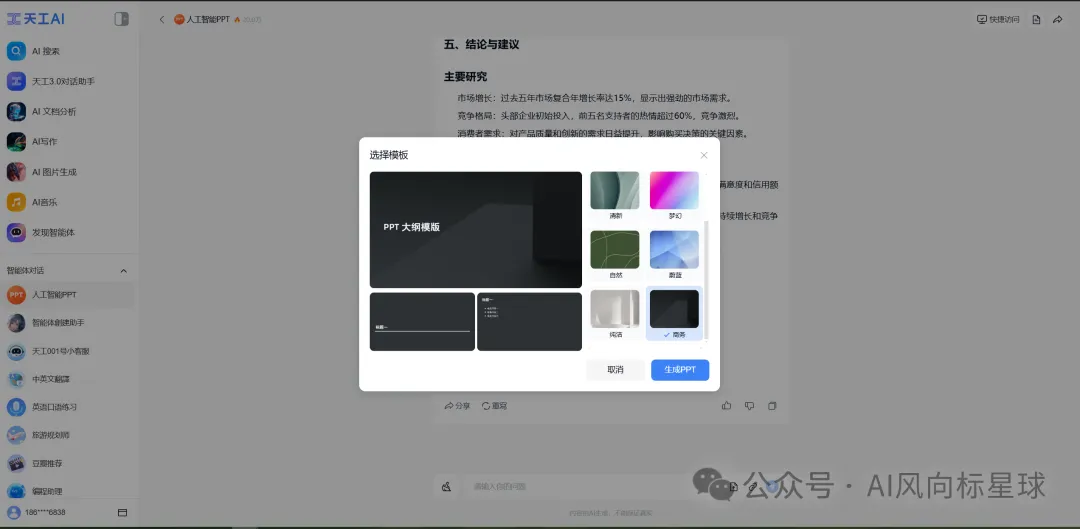
Task: Click the heading 五、结论与建议
Action: pyautogui.click(x=481, y=45)
